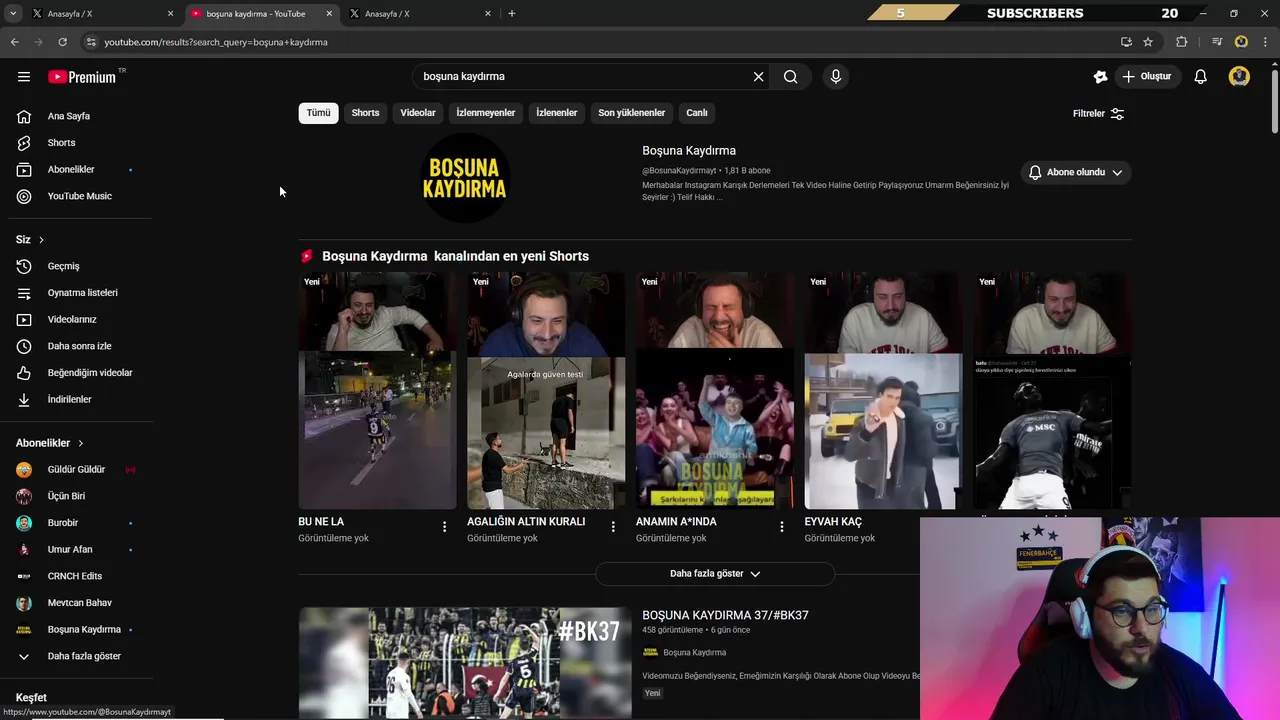This screenshot has height=720, width=1280.
Task: Open the account avatar menu
Action: pos(1239,76)
